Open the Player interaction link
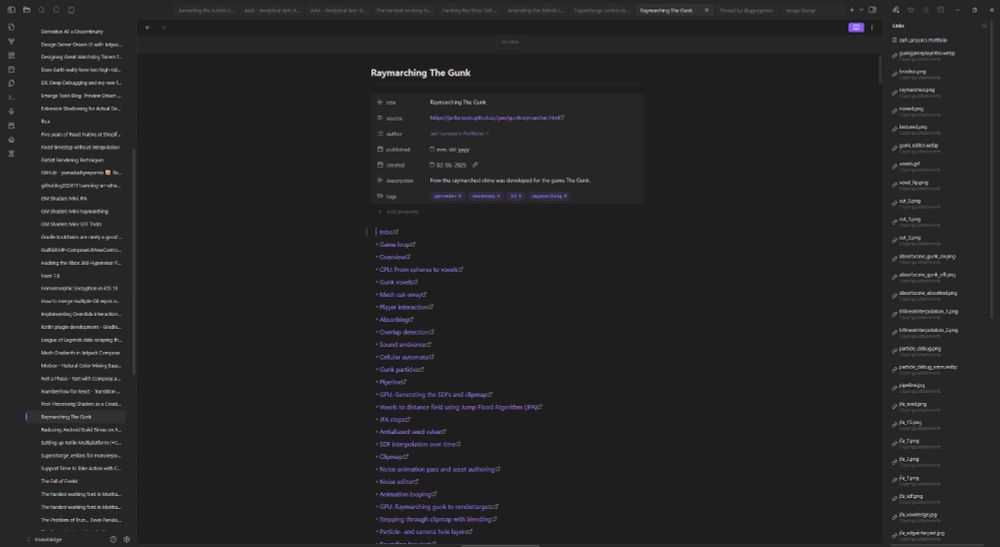The height and width of the screenshot is (547, 1000). 406,307
